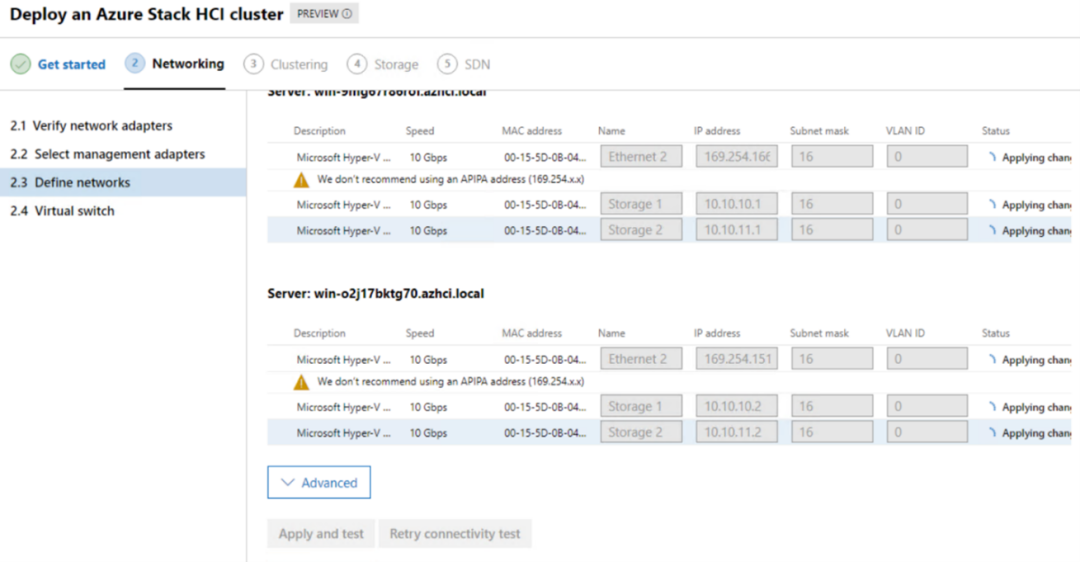1080x562 pixels.
Task: Click Server: win-o2j17bktg70.azhci.local heading
Action: (375, 293)
